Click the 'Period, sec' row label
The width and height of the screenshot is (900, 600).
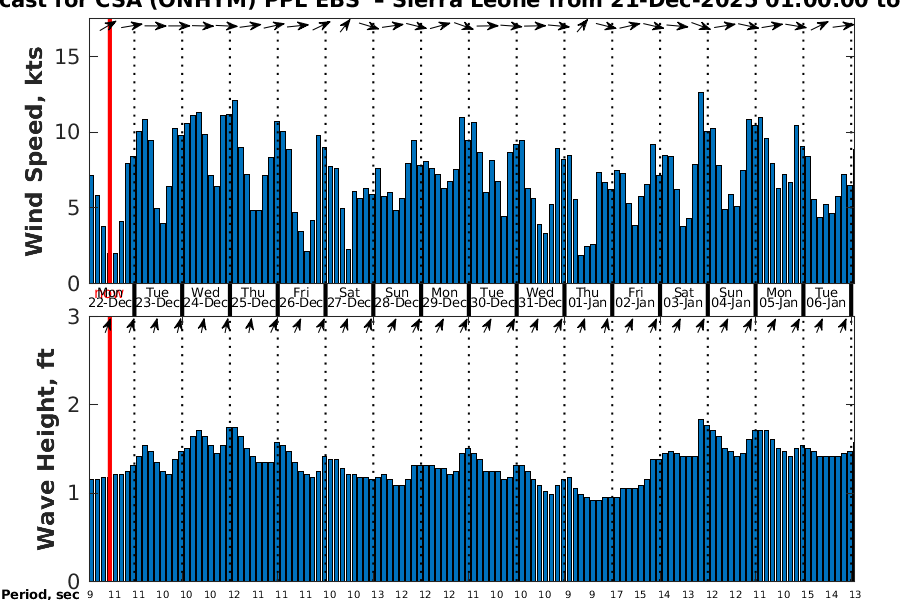pos(40,594)
